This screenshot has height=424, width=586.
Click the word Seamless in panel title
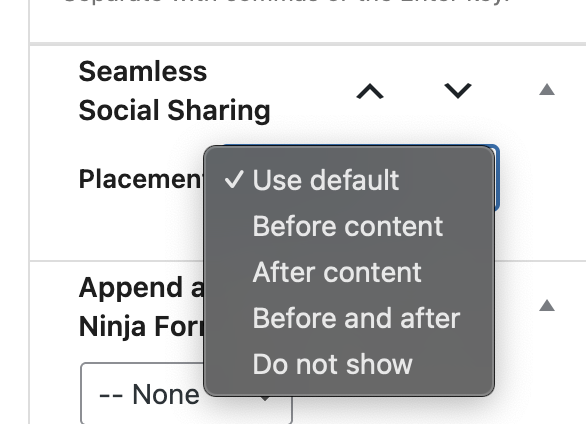tap(143, 71)
